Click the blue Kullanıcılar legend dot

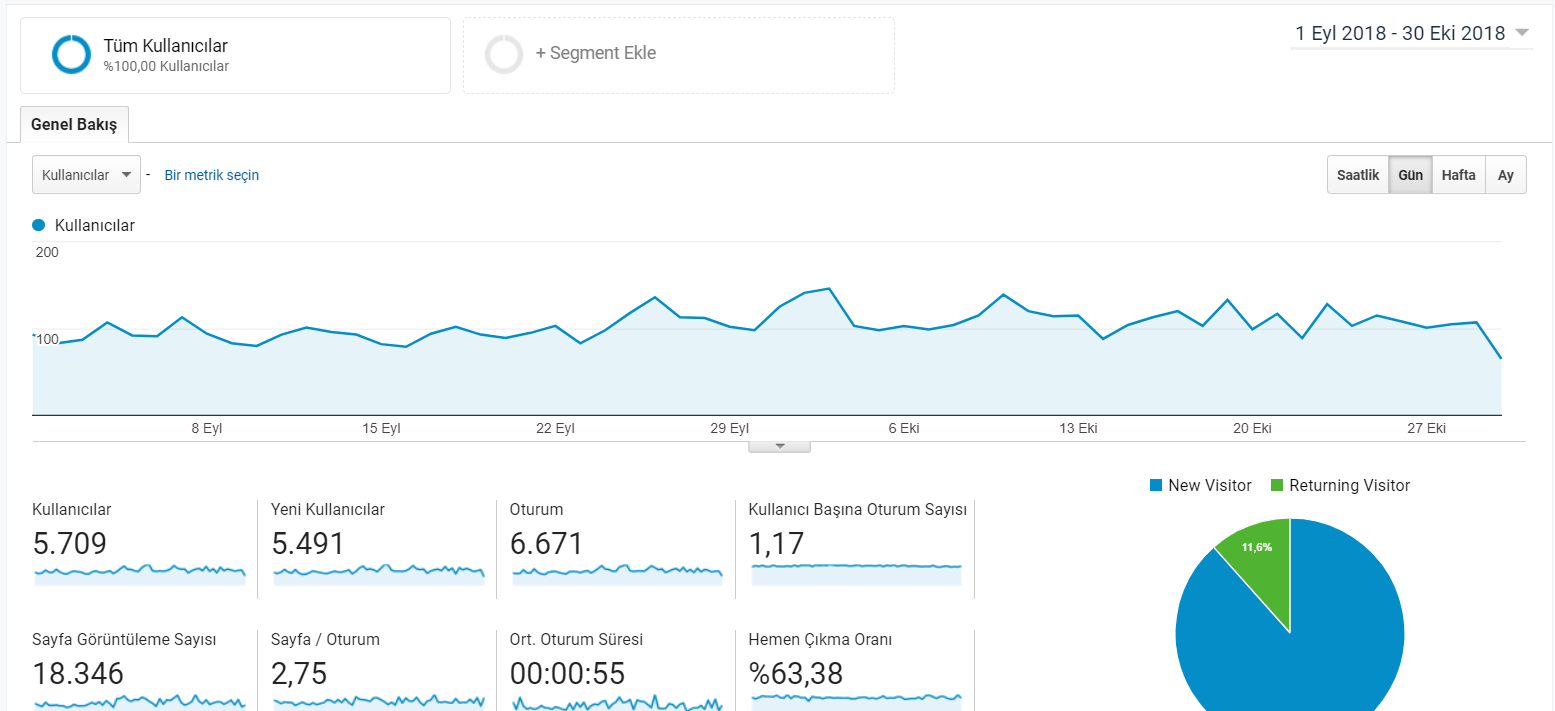[39, 226]
